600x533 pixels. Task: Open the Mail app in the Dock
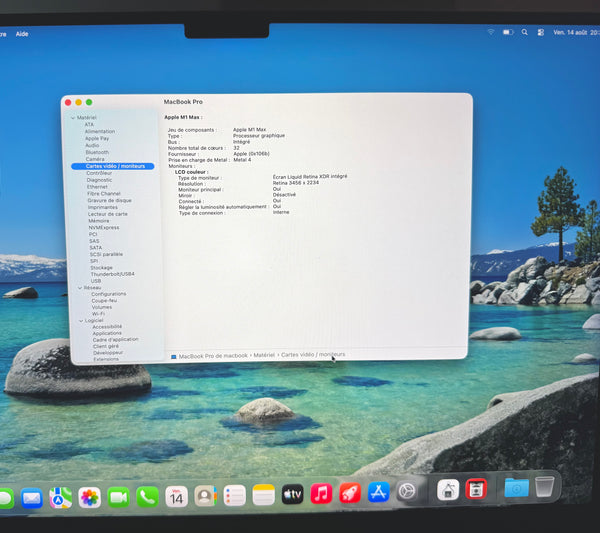pos(32,498)
